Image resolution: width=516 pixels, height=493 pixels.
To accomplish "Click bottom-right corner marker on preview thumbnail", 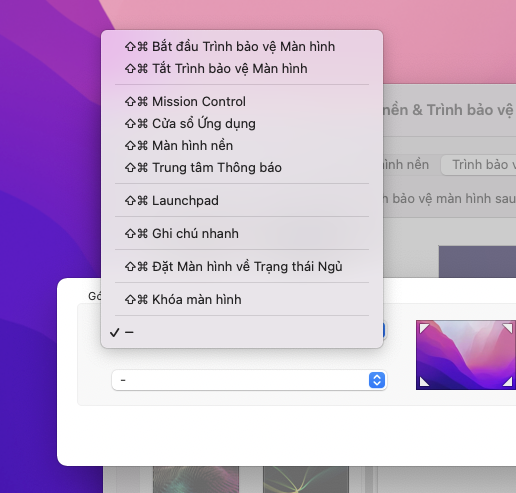I will (507, 381).
